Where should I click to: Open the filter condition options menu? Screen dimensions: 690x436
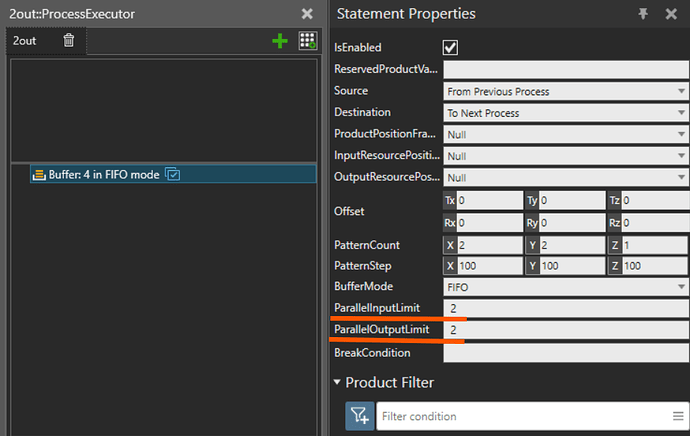(x=678, y=416)
